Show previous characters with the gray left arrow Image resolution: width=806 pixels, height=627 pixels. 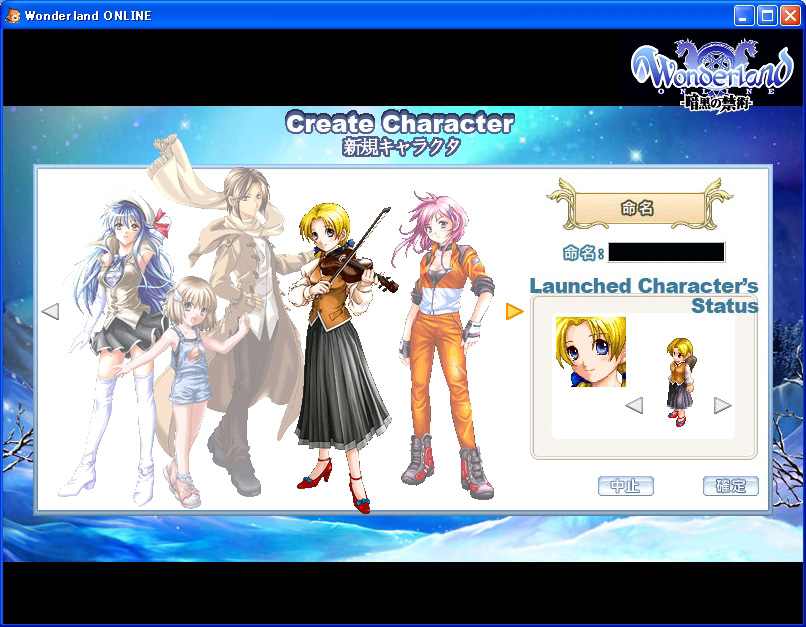[50, 311]
